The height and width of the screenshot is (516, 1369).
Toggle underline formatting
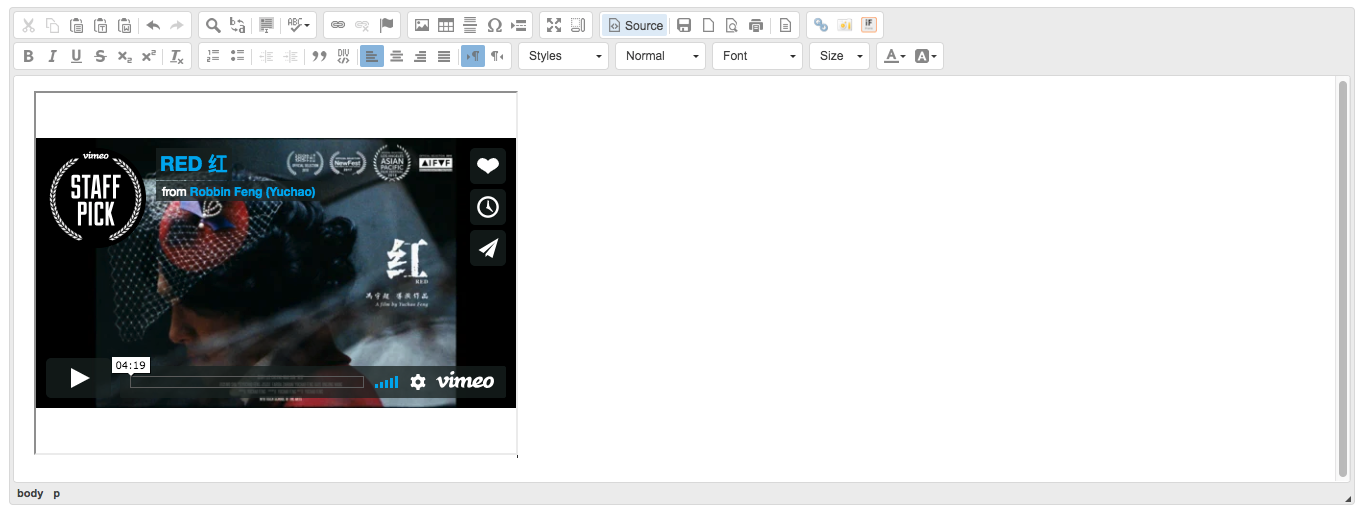pyautogui.click(x=77, y=56)
